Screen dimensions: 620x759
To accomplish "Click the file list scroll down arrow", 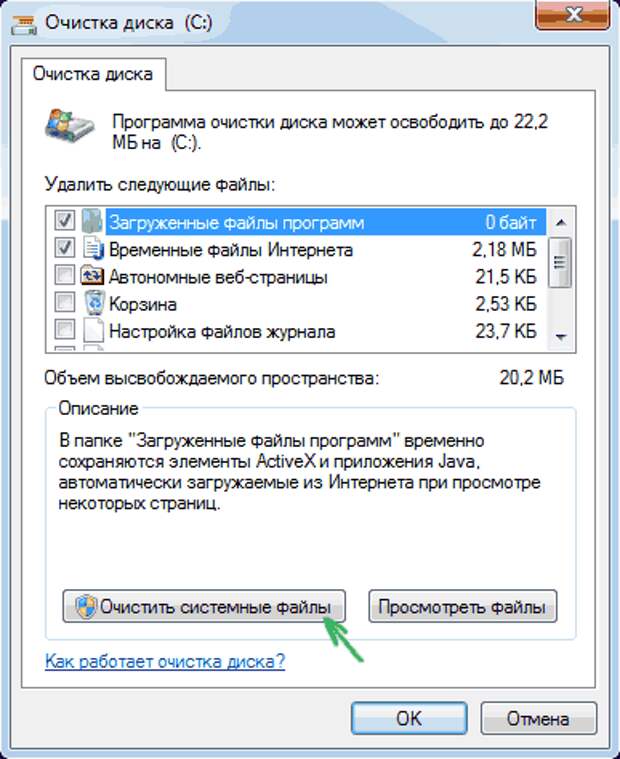I will coord(561,336).
